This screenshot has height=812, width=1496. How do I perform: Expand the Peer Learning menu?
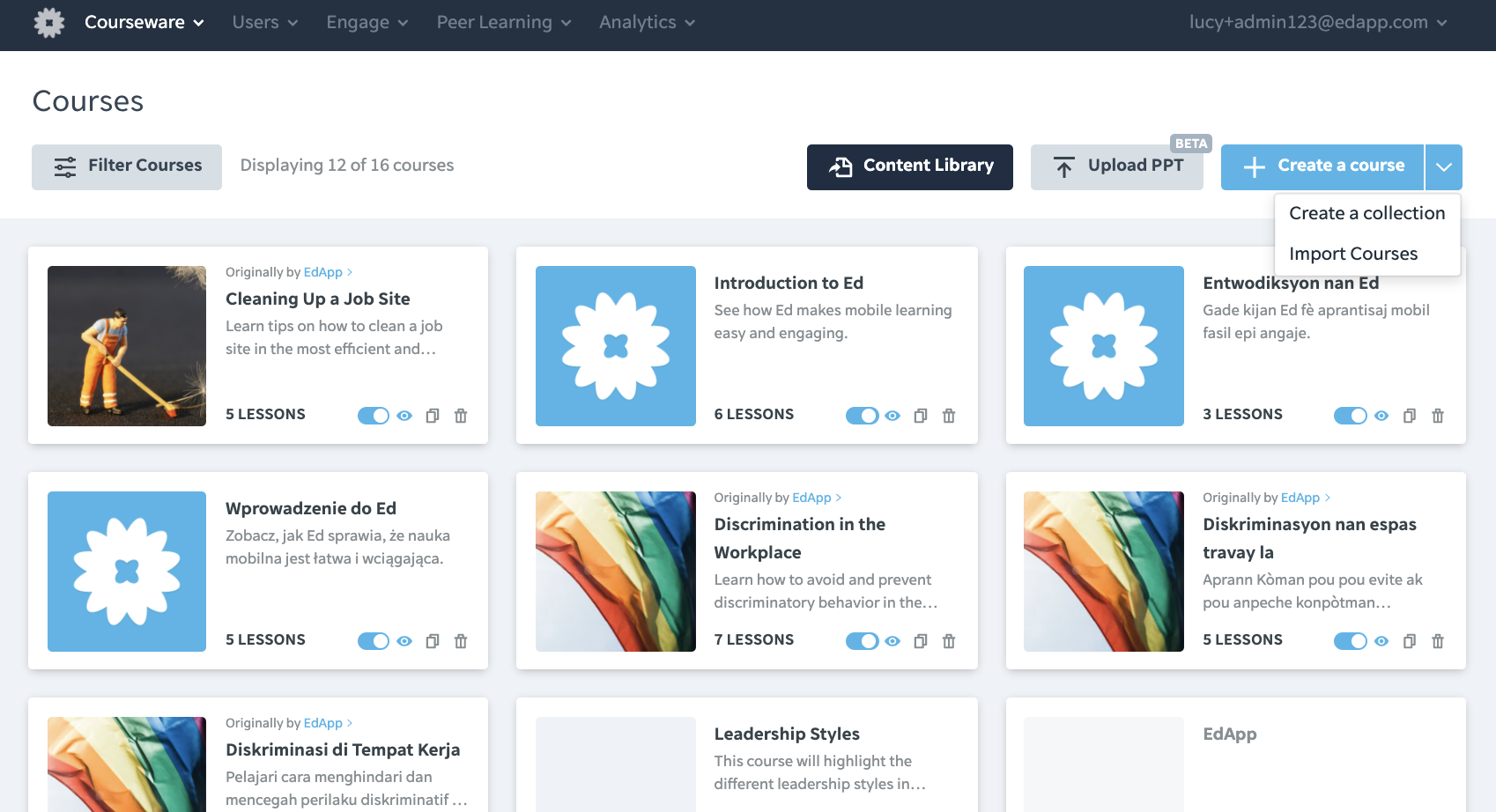(504, 23)
